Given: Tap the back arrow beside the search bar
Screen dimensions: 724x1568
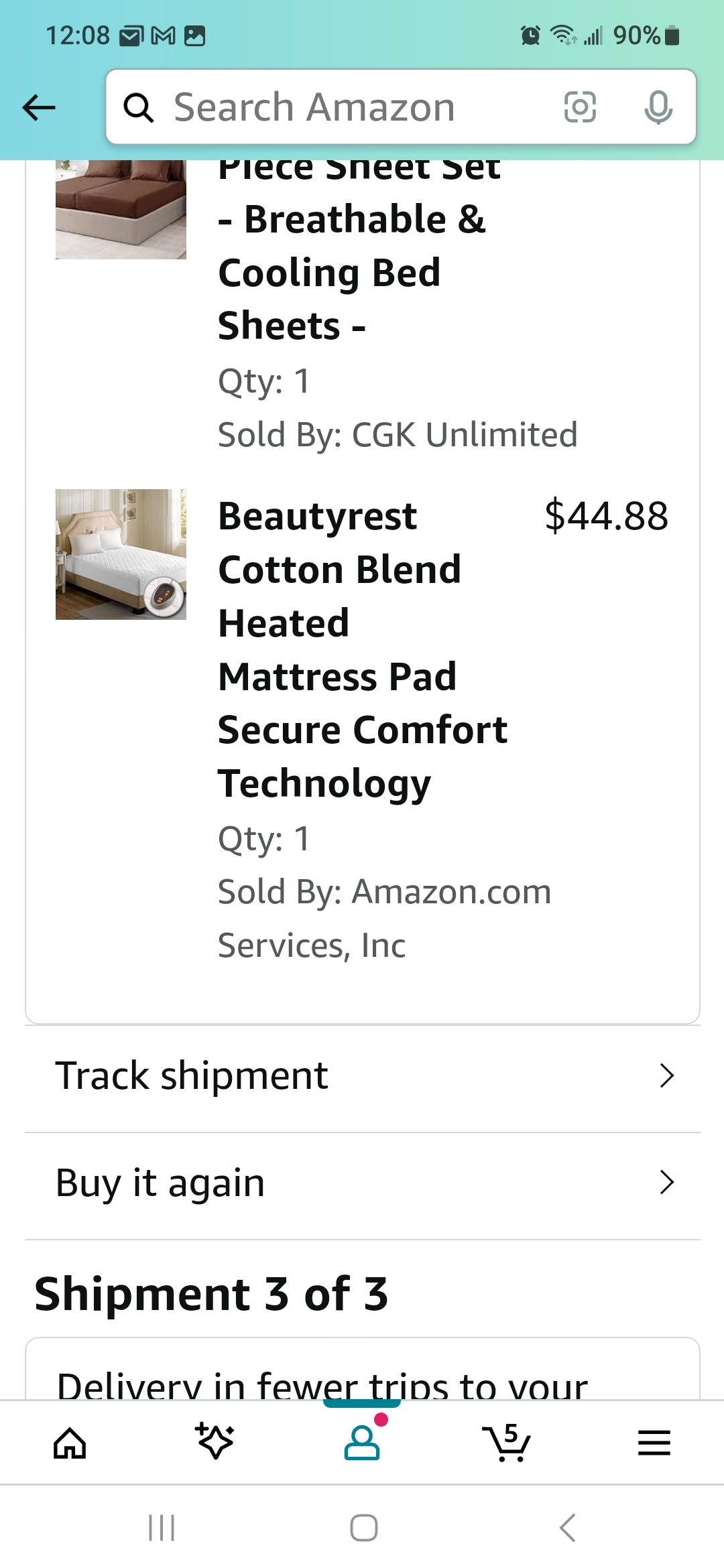Looking at the screenshot, I should (39, 107).
